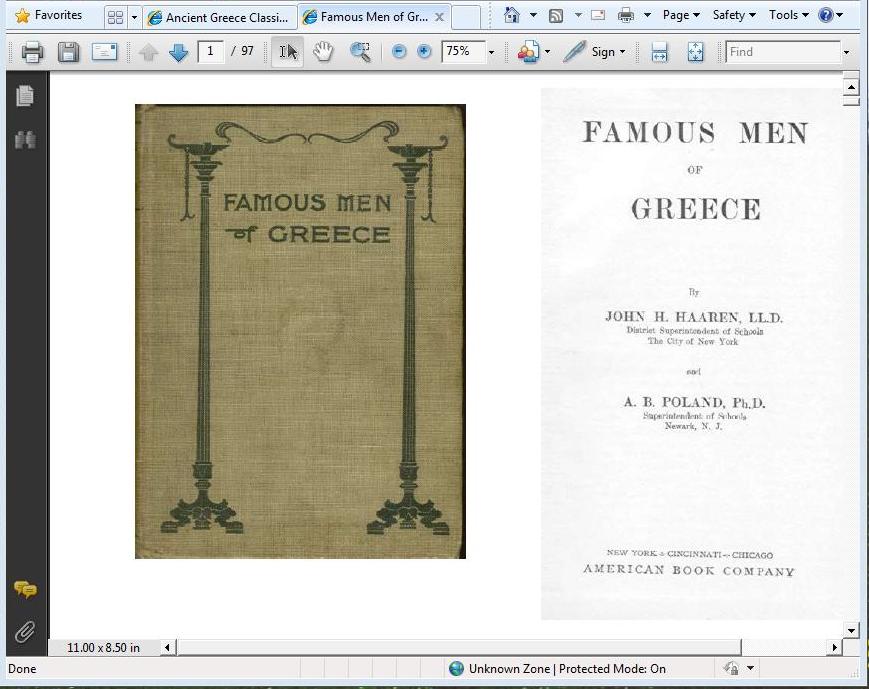Screen dimensions: 869x689
Task: Switch to Ancient Greece Classi... tab
Action: 220,17
